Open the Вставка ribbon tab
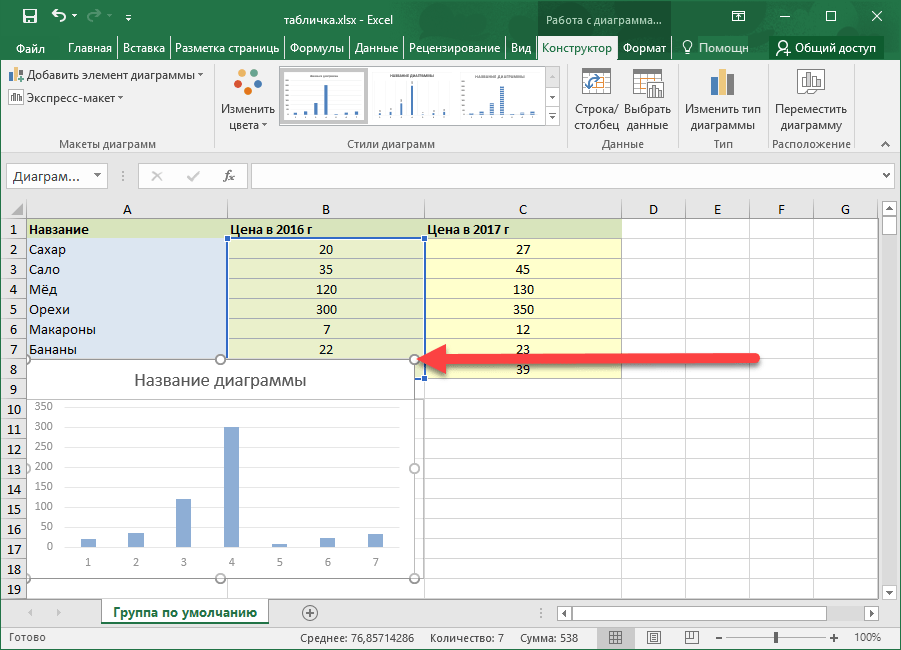This screenshot has height=650, width=901. 144,47
